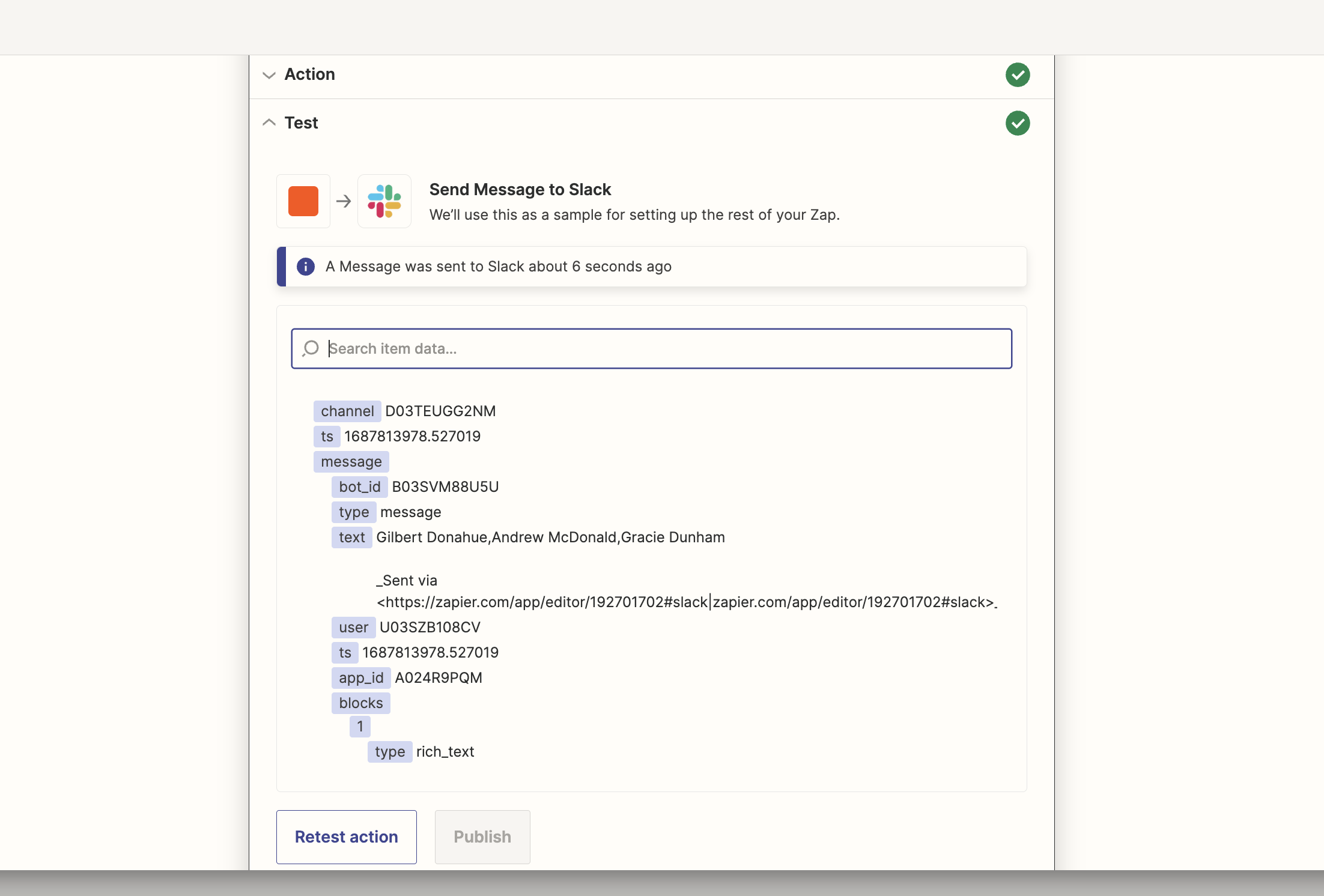This screenshot has width=1324, height=896.
Task: Expand the Action section chevron
Action: coord(269,75)
